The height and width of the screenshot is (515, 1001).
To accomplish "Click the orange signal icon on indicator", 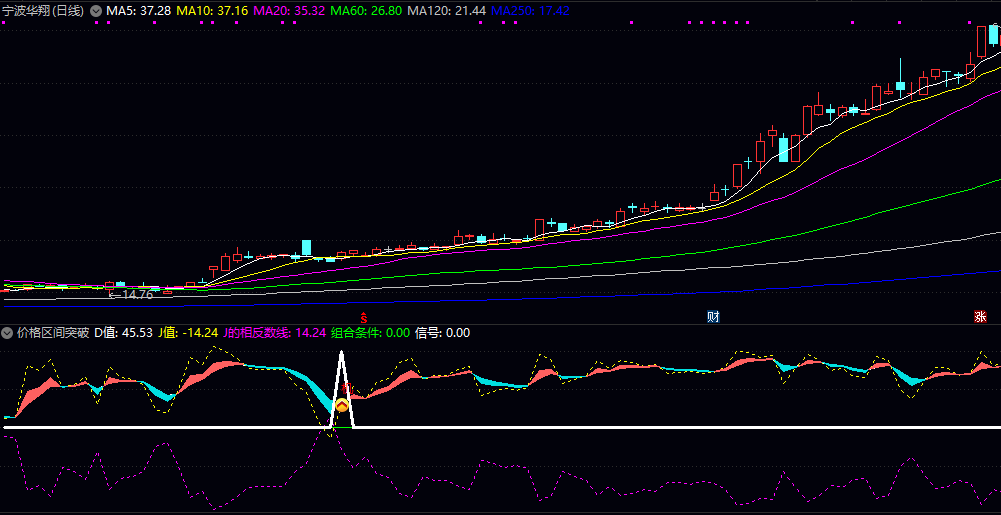I will [342, 406].
